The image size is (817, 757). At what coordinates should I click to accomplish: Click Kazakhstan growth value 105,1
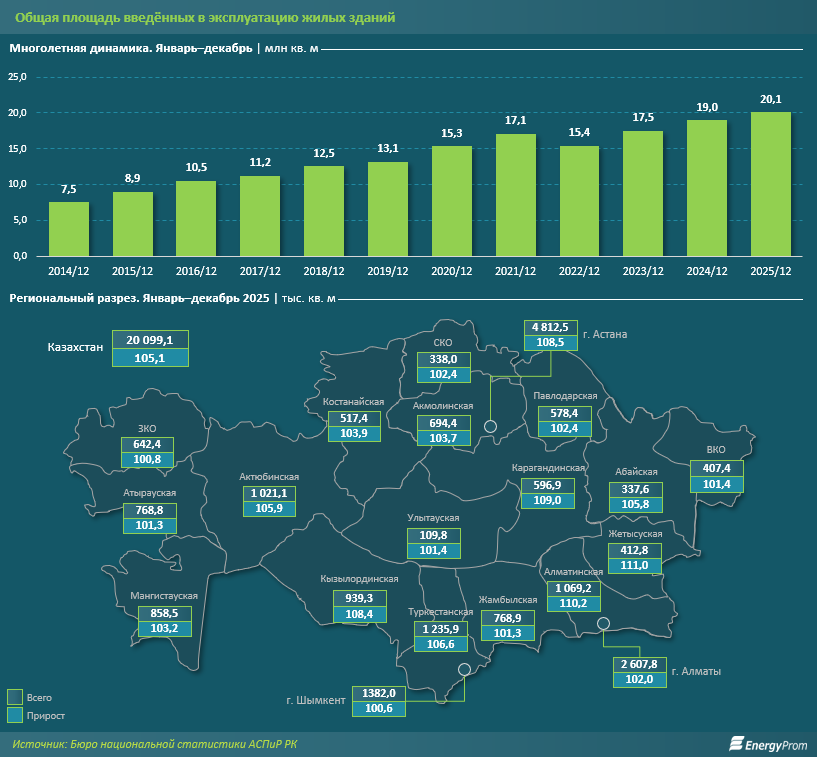tap(149, 358)
